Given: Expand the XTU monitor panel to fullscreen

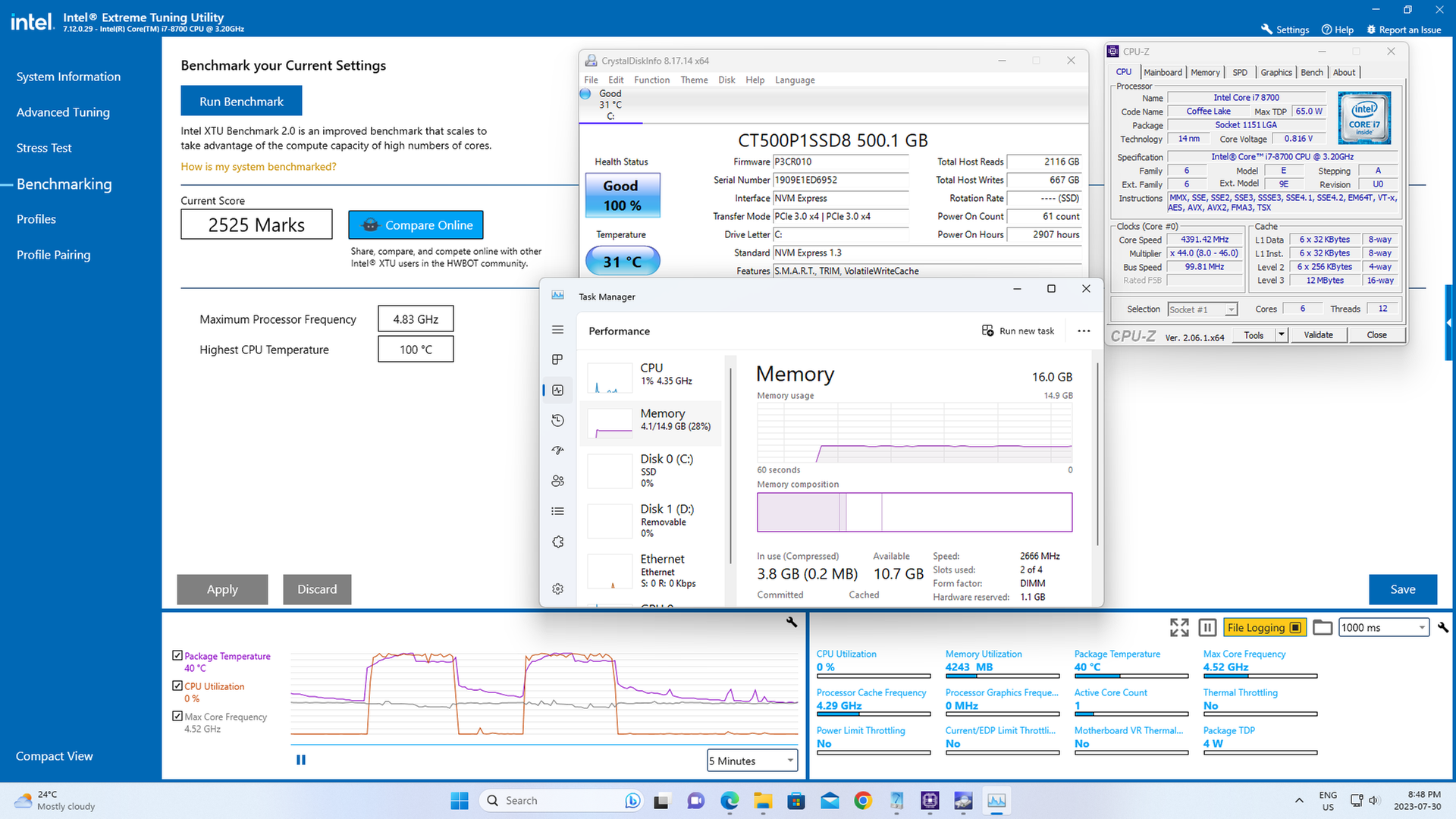Looking at the screenshot, I should tap(1179, 627).
